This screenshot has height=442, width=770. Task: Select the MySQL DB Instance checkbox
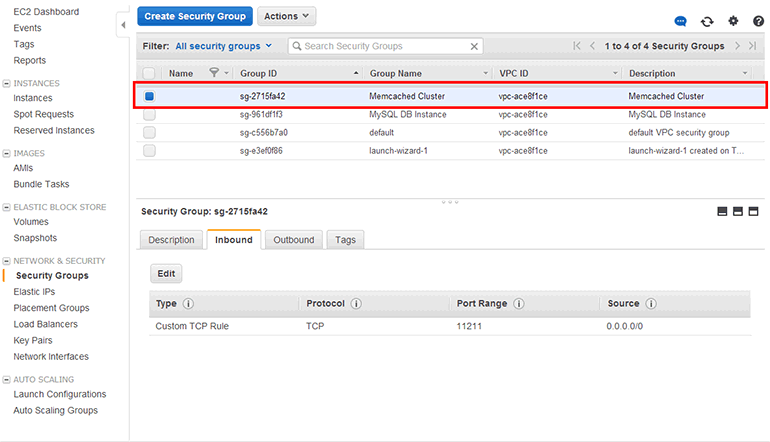pyautogui.click(x=149, y=114)
